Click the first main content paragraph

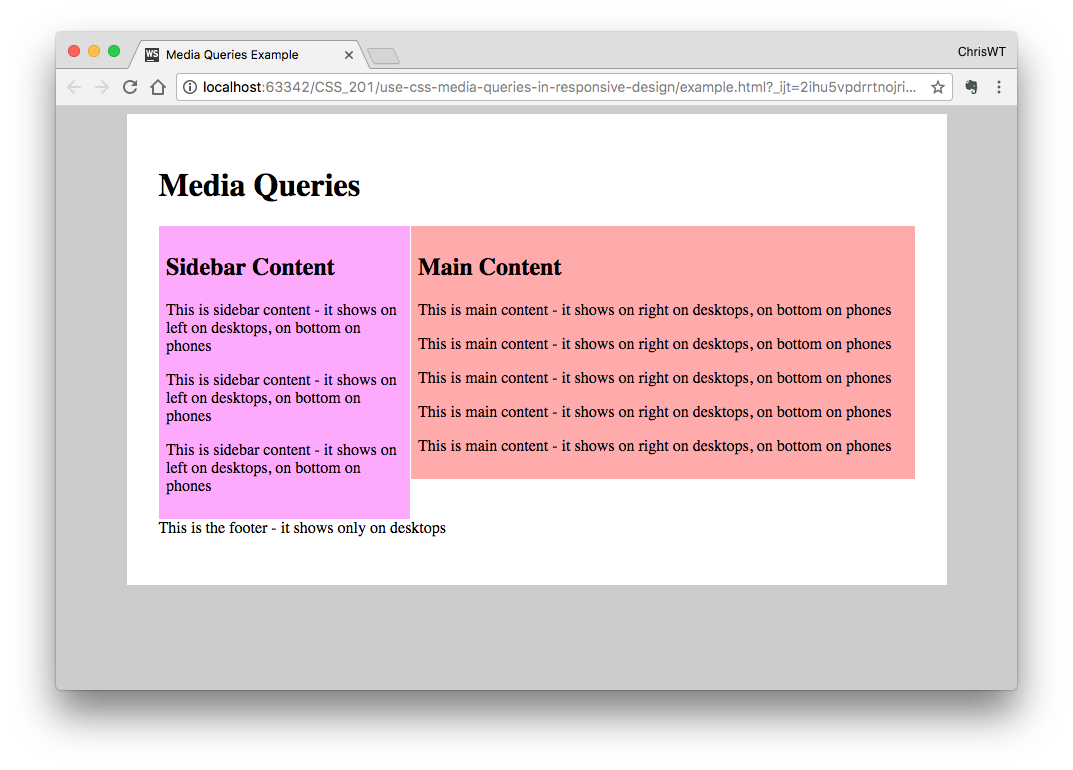[655, 310]
